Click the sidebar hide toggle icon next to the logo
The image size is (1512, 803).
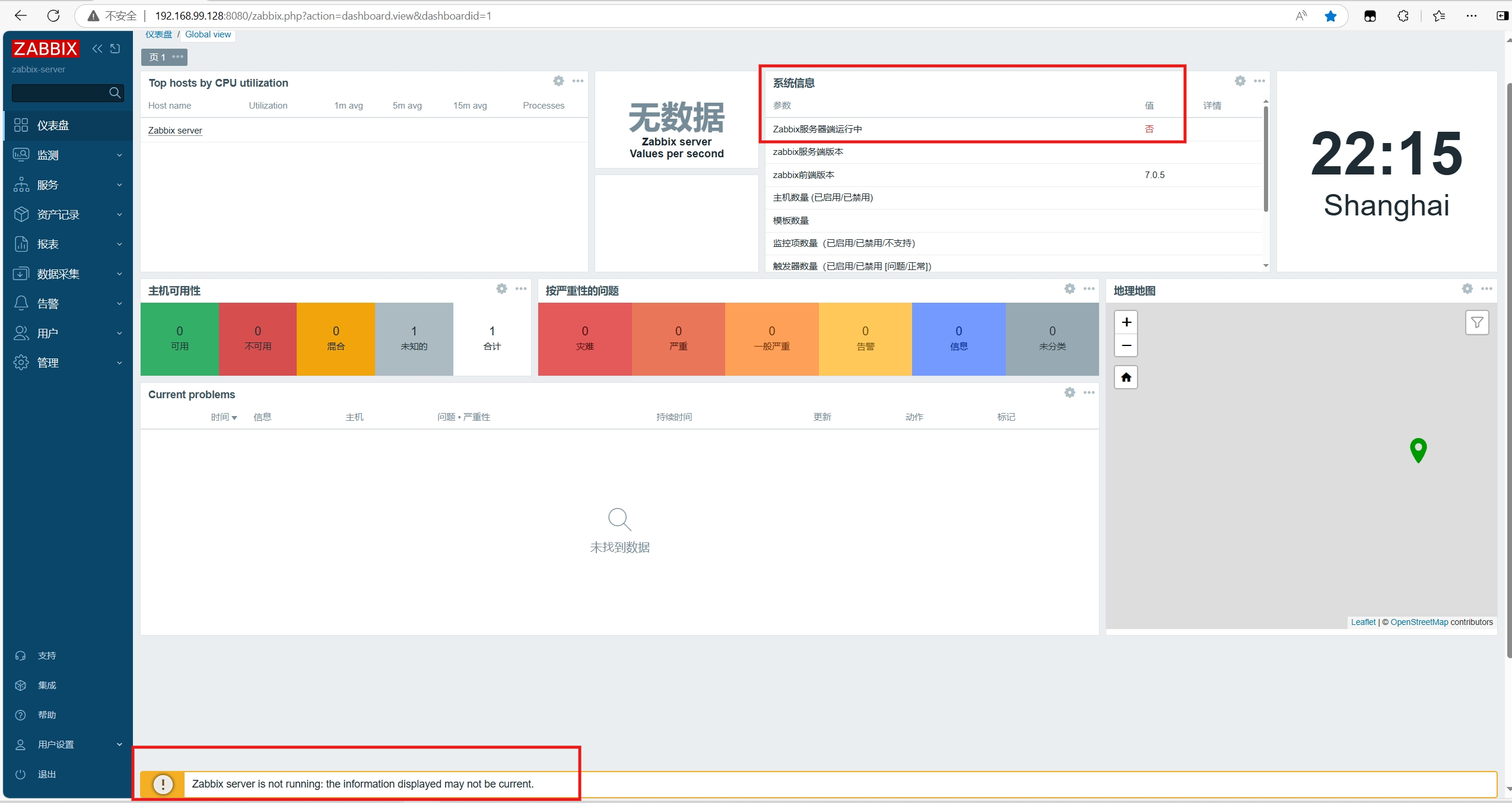coord(115,49)
